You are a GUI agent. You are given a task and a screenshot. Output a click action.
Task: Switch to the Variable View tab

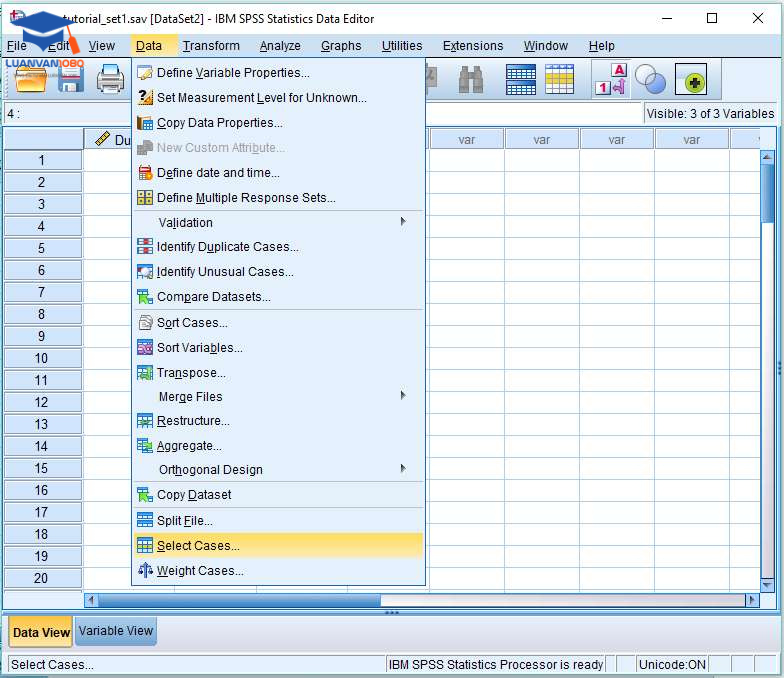[116, 631]
